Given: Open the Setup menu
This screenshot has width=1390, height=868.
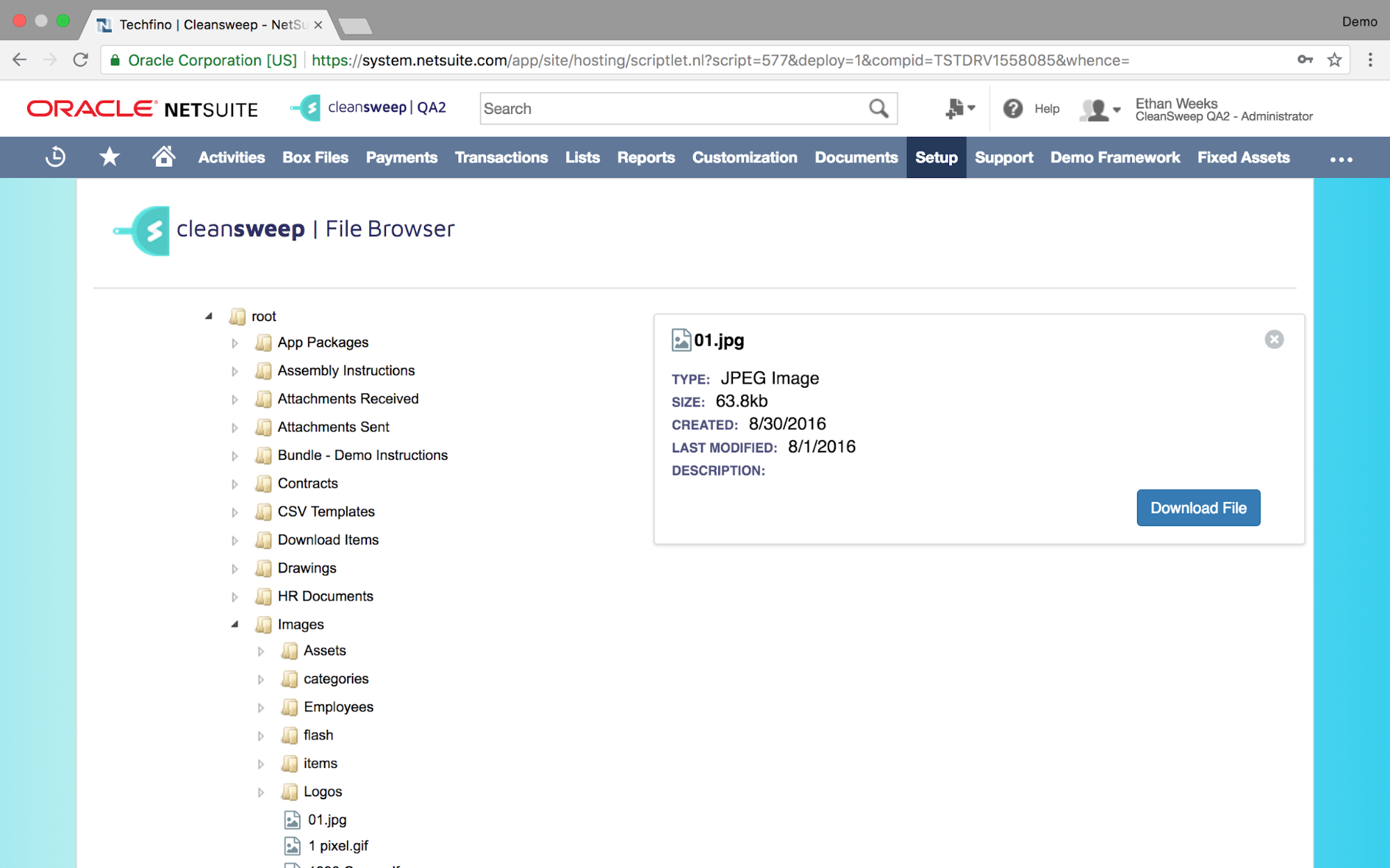Looking at the screenshot, I should [x=935, y=158].
